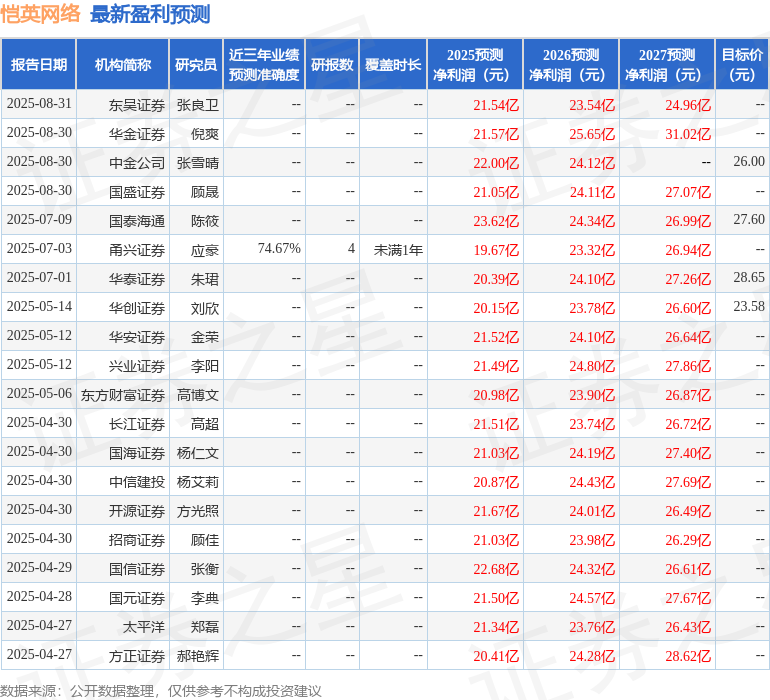
Task: Click the 近三年业绩预测准确度 column header
Action: coord(264,65)
